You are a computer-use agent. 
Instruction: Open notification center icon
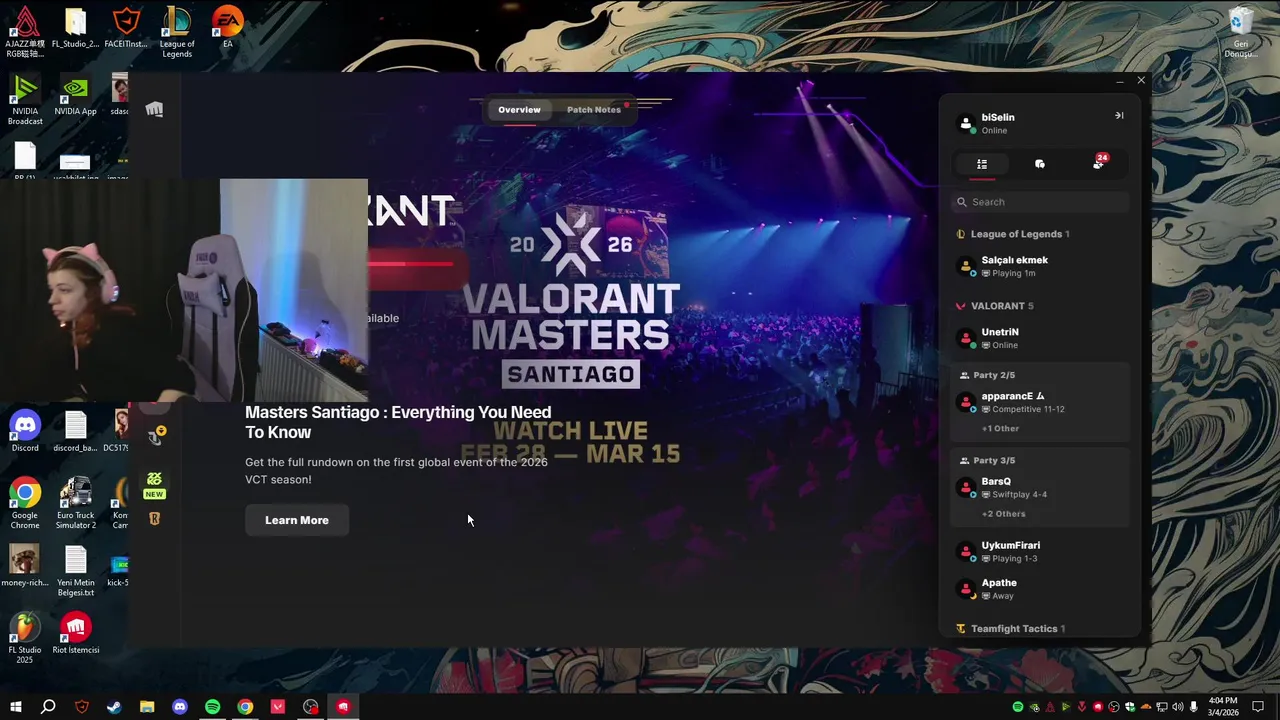[1259, 707]
